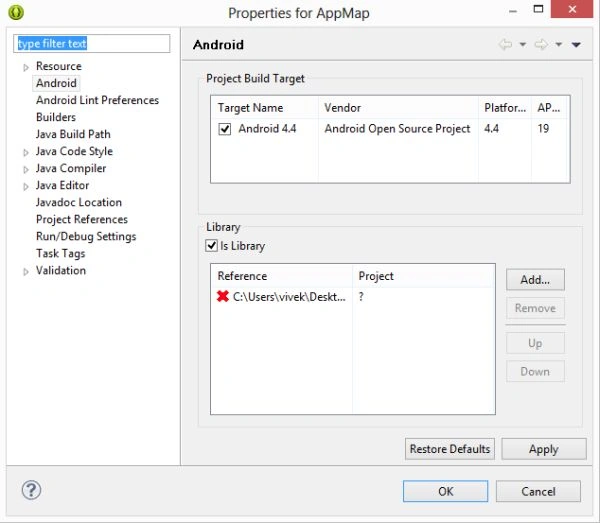Viewport: 600px width, 523px height.
Task: Select Java Compiler label
Action: coord(71,168)
